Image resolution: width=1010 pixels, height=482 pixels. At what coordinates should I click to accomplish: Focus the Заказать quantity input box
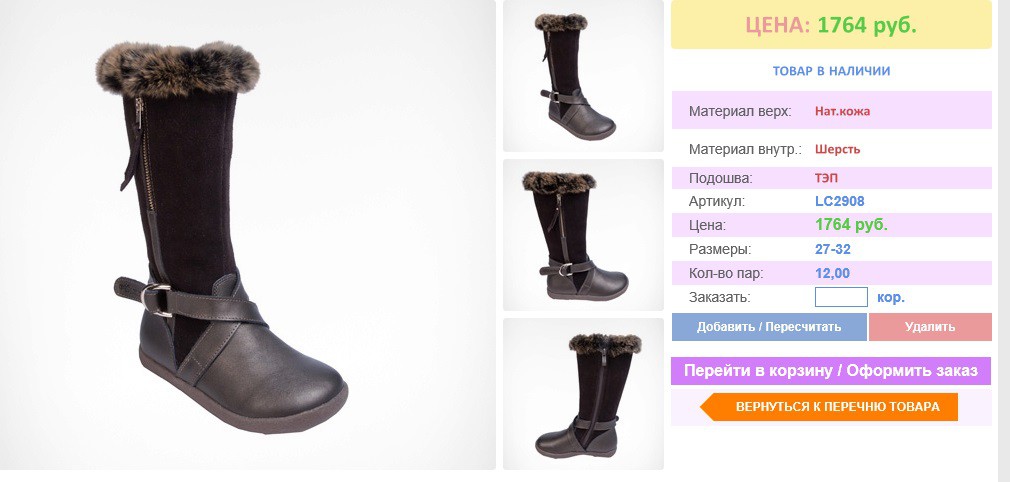841,297
